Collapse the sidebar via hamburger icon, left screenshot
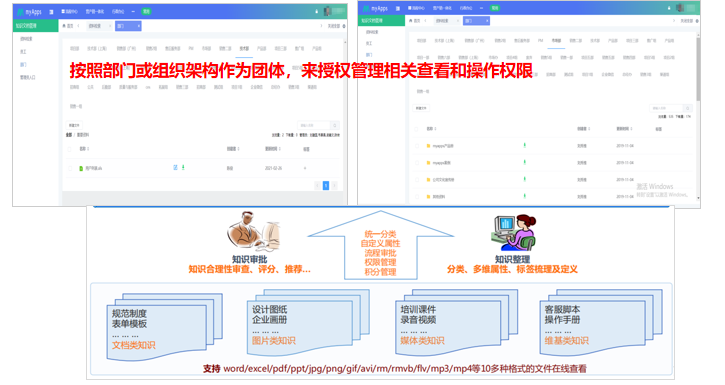Image resolution: width=725 pixels, height=385 pixels. click(x=51, y=12)
